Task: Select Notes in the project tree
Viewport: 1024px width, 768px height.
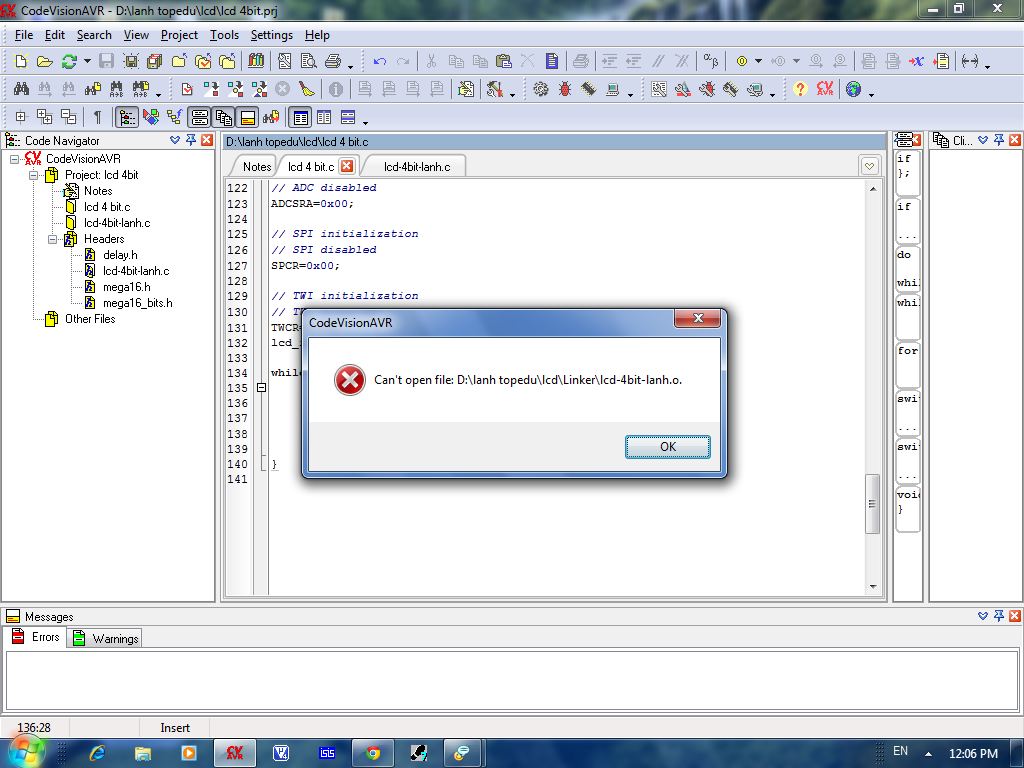Action: click(98, 191)
